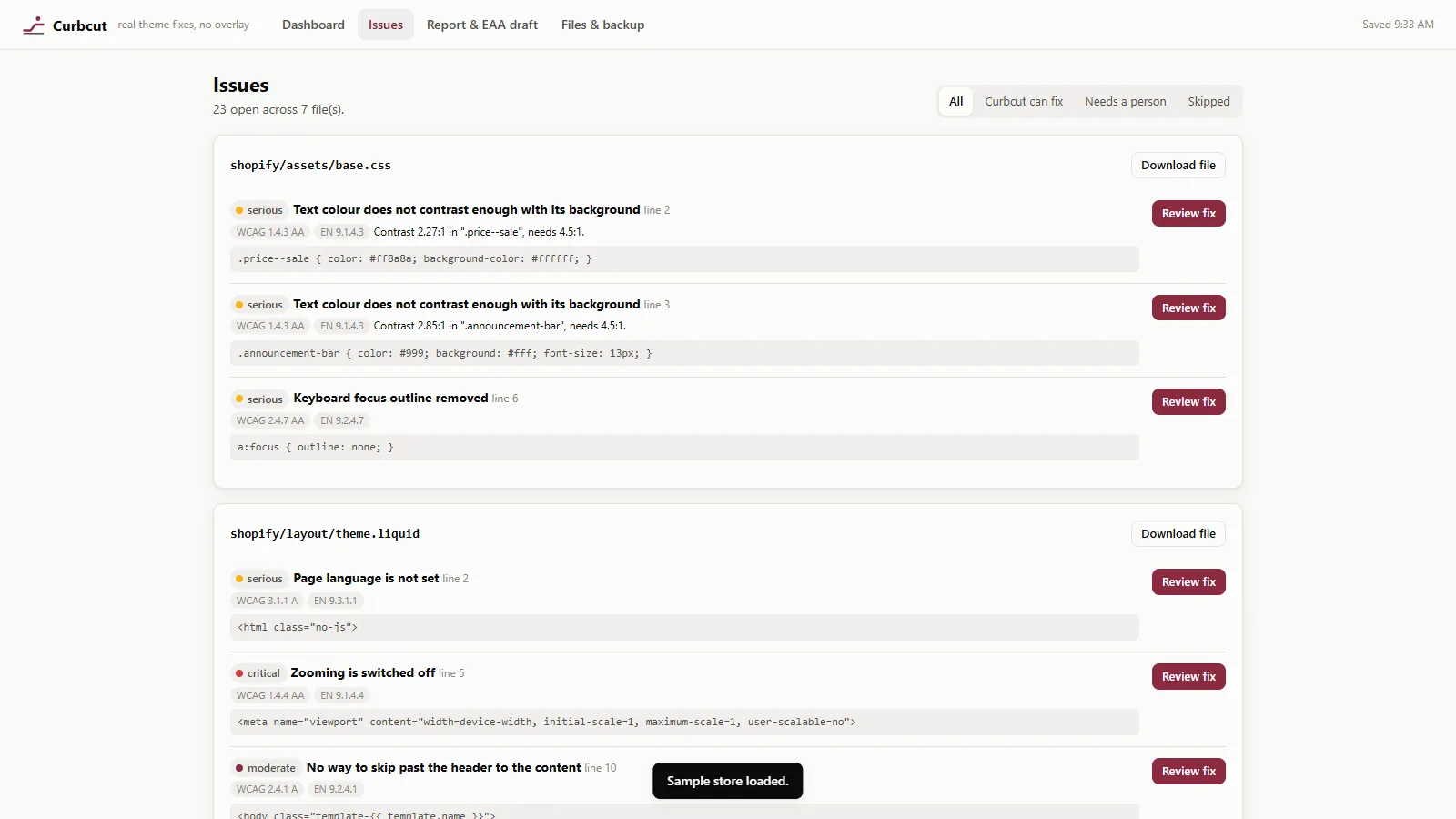Go to Report & EAA draft
The width and height of the screenshot is (1456, 819).
click(x=482, y=25)
